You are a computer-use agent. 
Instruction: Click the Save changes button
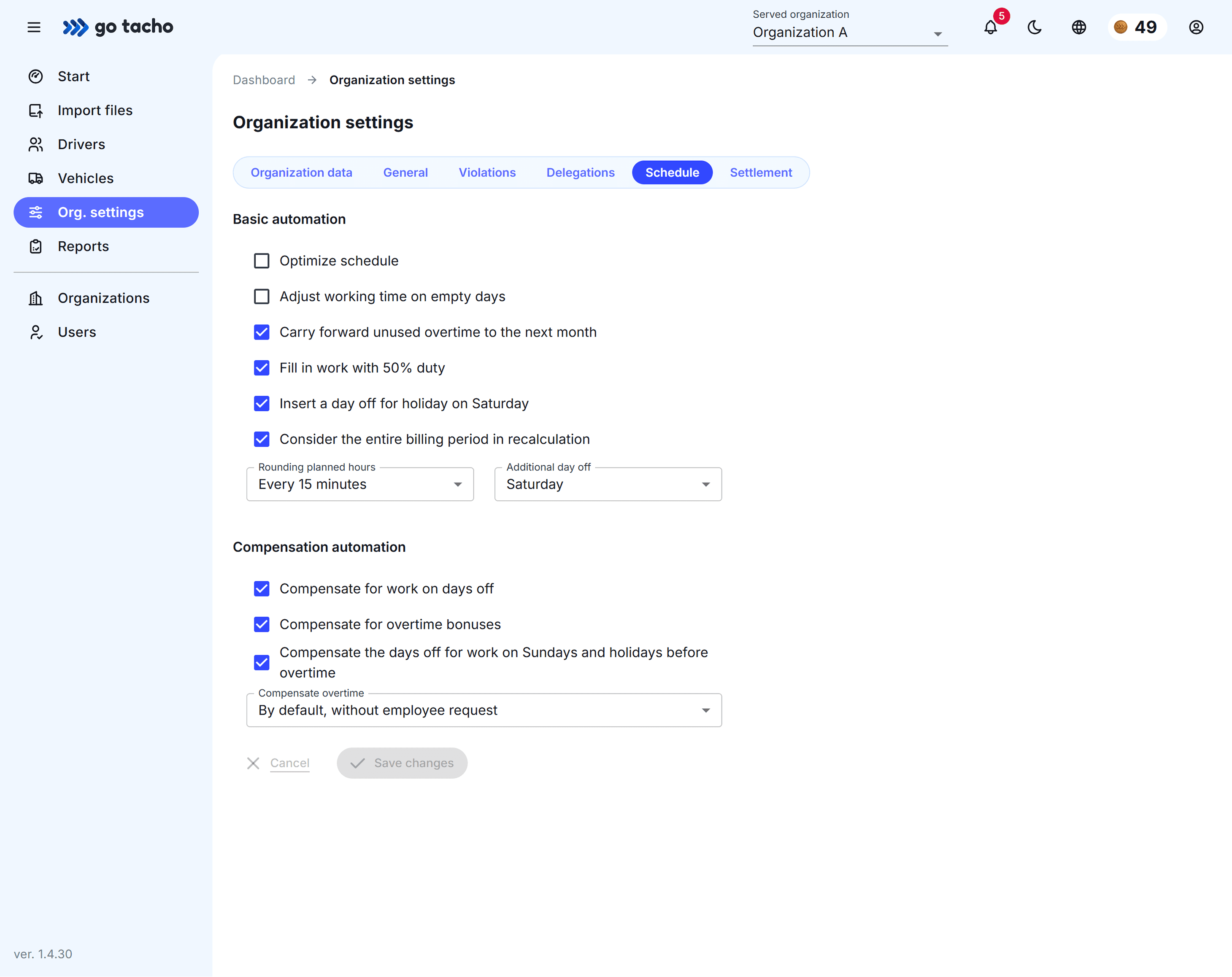point(402,763)
